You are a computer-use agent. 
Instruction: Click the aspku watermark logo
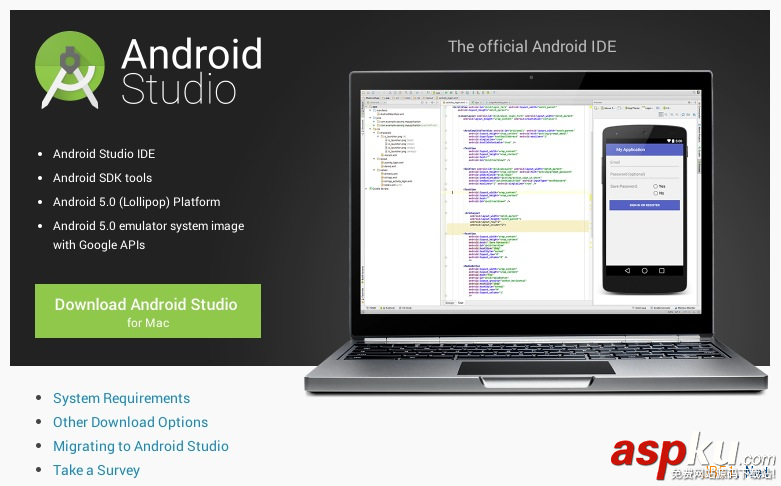690,455
